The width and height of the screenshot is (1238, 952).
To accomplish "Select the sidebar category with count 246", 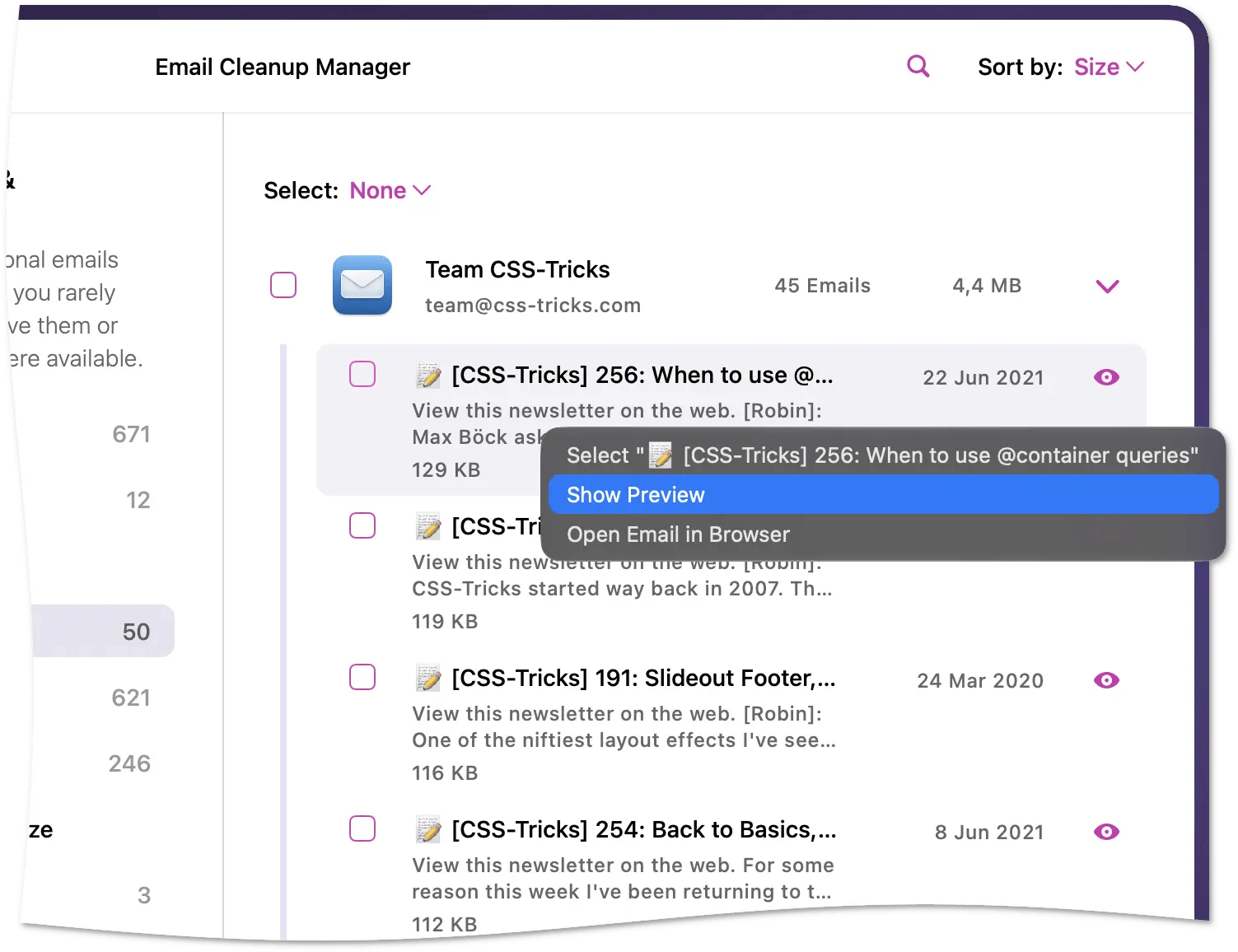I will coord(129,763).
